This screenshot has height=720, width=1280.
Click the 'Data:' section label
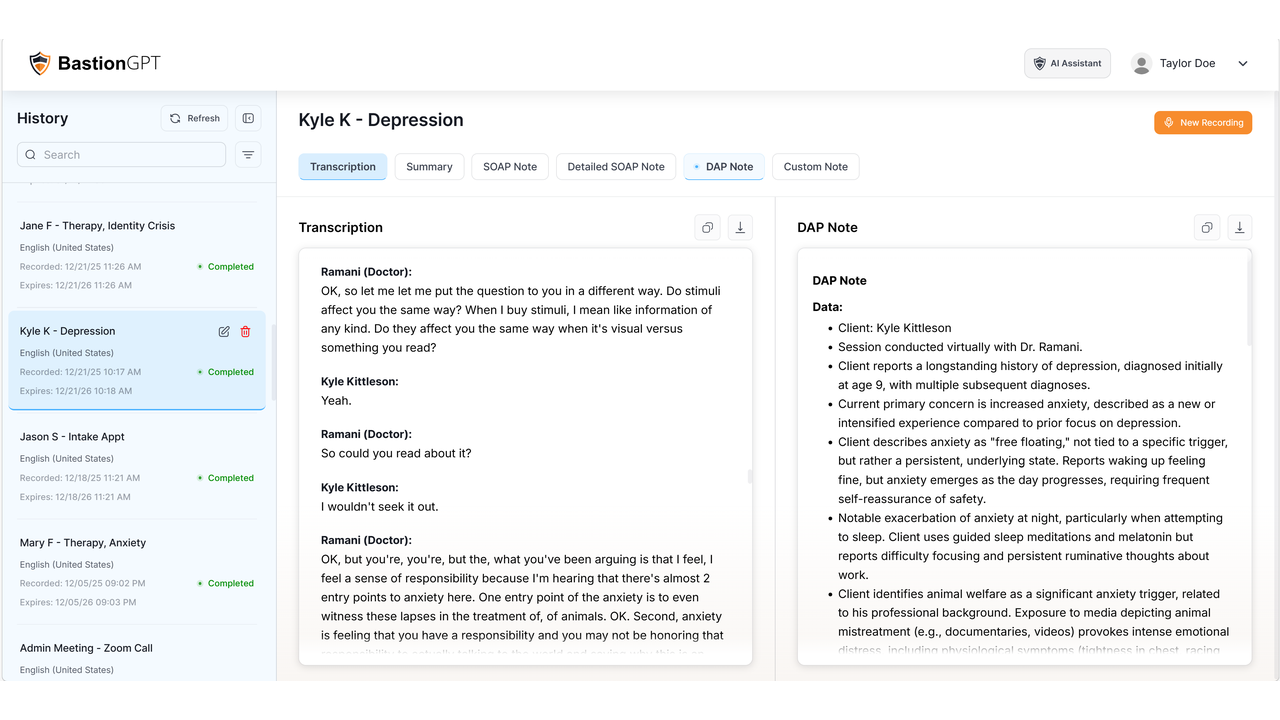point(827,307)
